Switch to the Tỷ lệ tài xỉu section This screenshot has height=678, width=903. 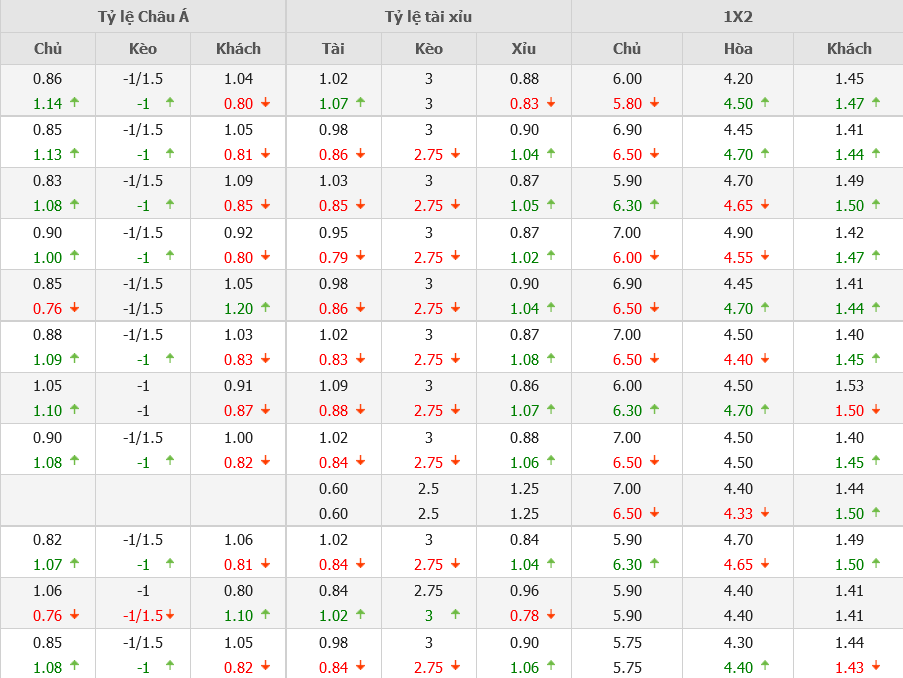pos(428,16)
